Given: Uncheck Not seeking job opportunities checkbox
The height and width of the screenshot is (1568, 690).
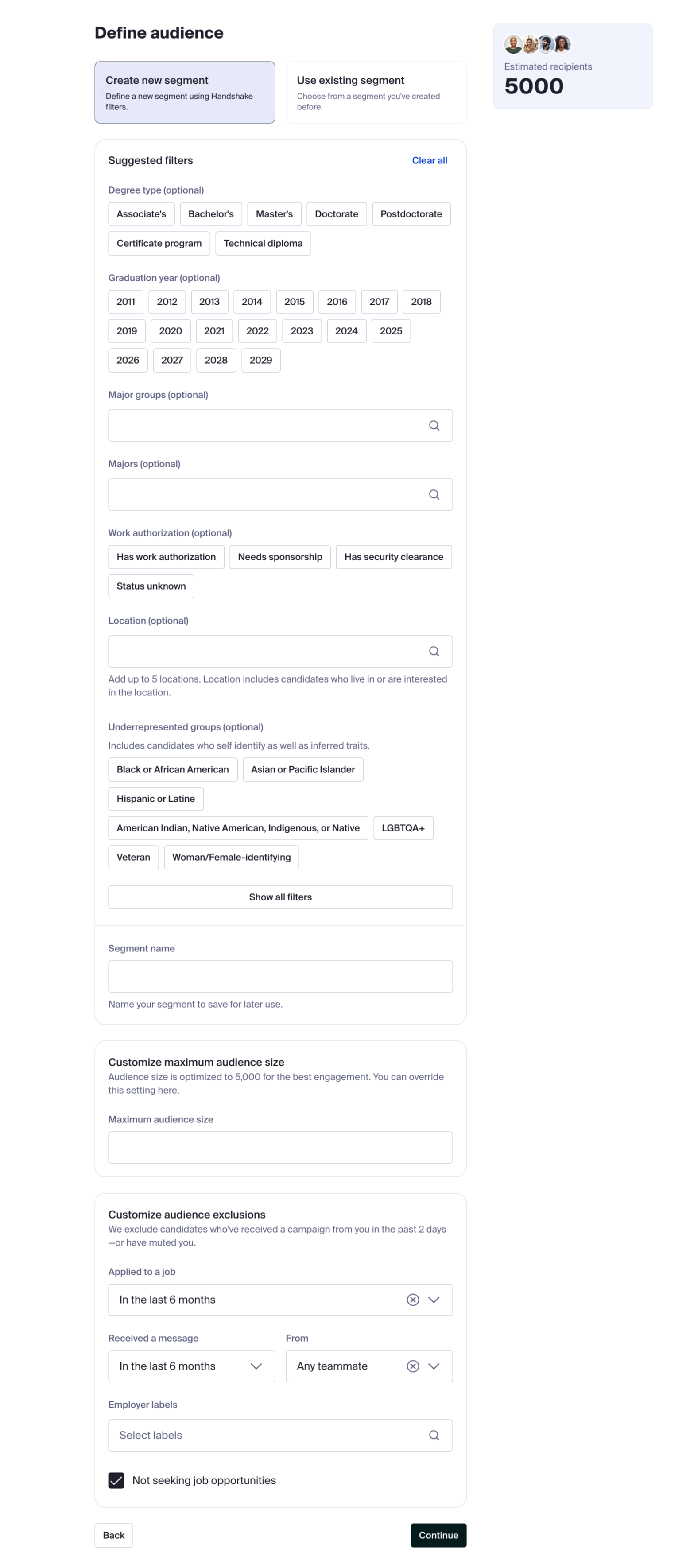Looking at the screenshot, I should 116,1480.
